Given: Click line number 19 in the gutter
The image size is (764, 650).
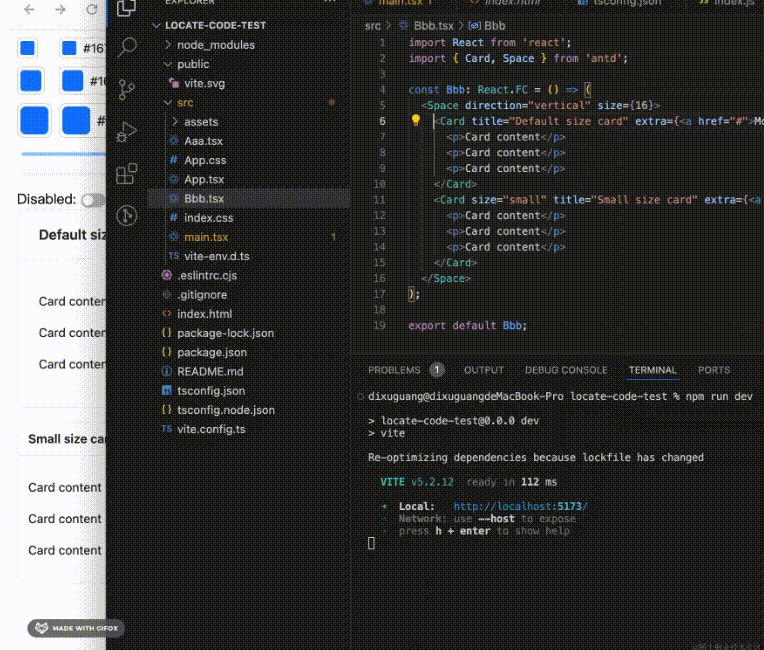Looking at the screenshot, I should pos(380,325).
